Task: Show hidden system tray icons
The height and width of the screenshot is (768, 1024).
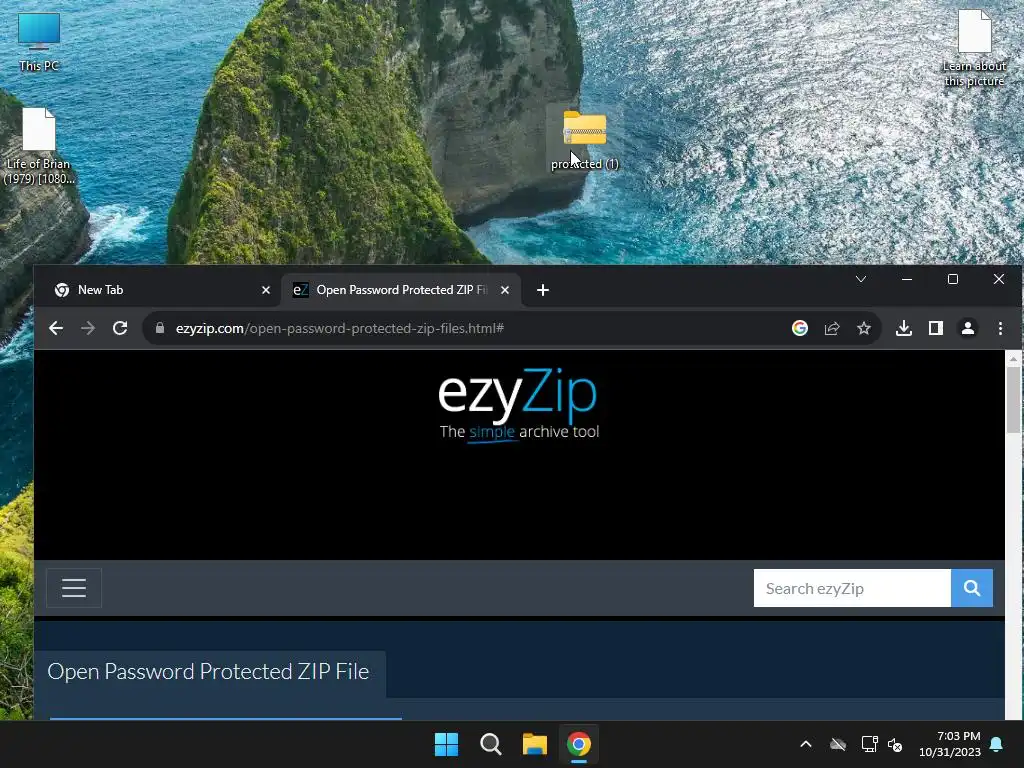Action: pyautogui.click(x=806, y=744)
